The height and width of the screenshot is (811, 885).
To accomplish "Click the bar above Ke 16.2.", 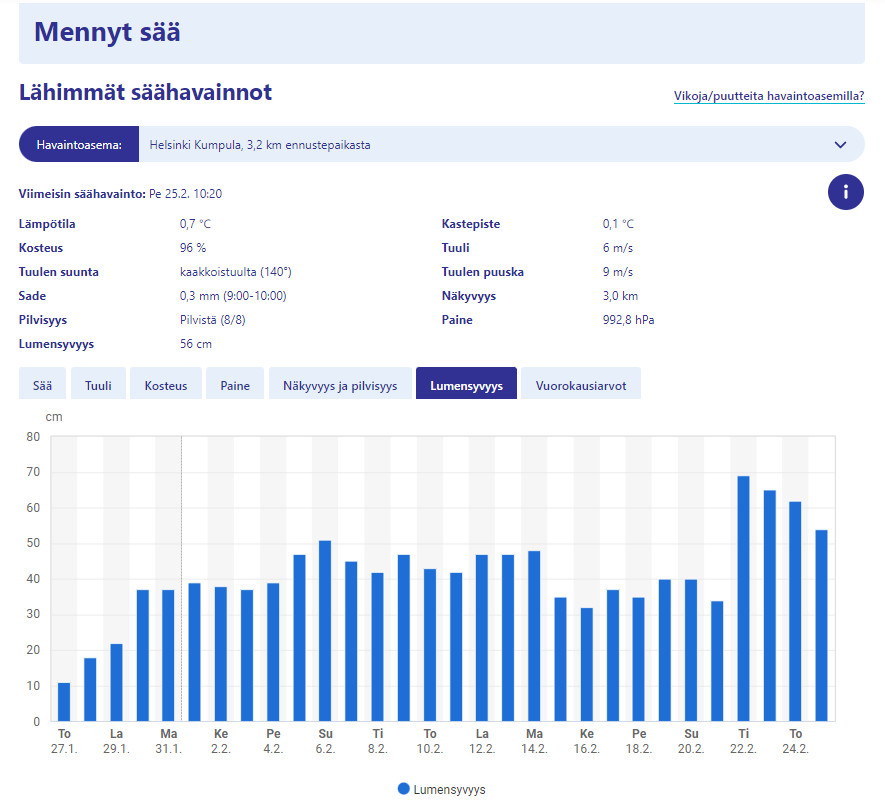I will 586,664.
